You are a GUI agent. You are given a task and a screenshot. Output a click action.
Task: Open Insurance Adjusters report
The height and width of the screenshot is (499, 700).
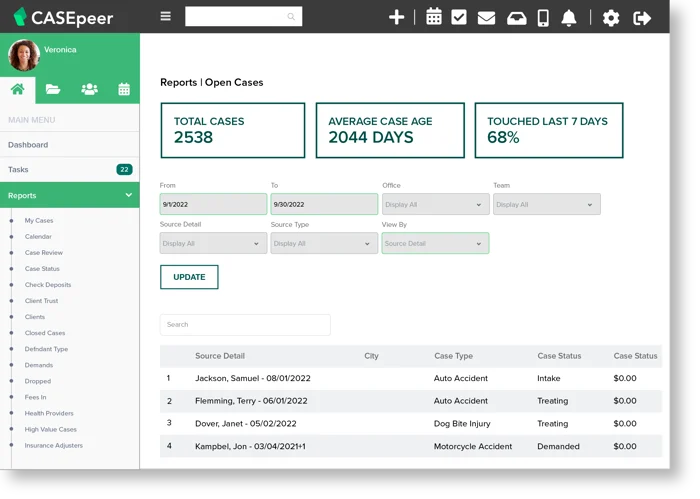[54, 445]
